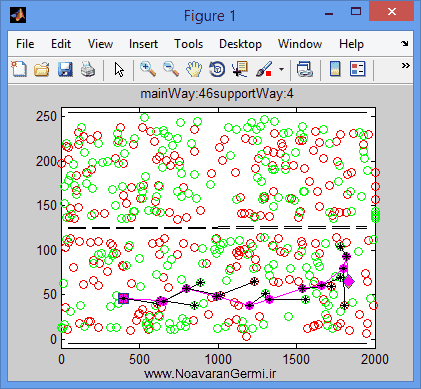421x389 pixels.
Task: Click the x-axis tick label 500
Action: coord(140,360)
